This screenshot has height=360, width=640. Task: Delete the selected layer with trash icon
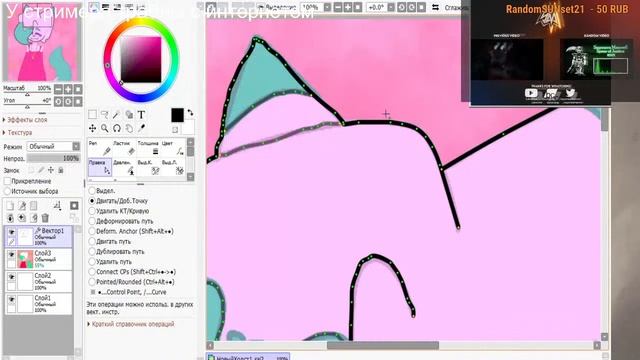coord(45,218)
